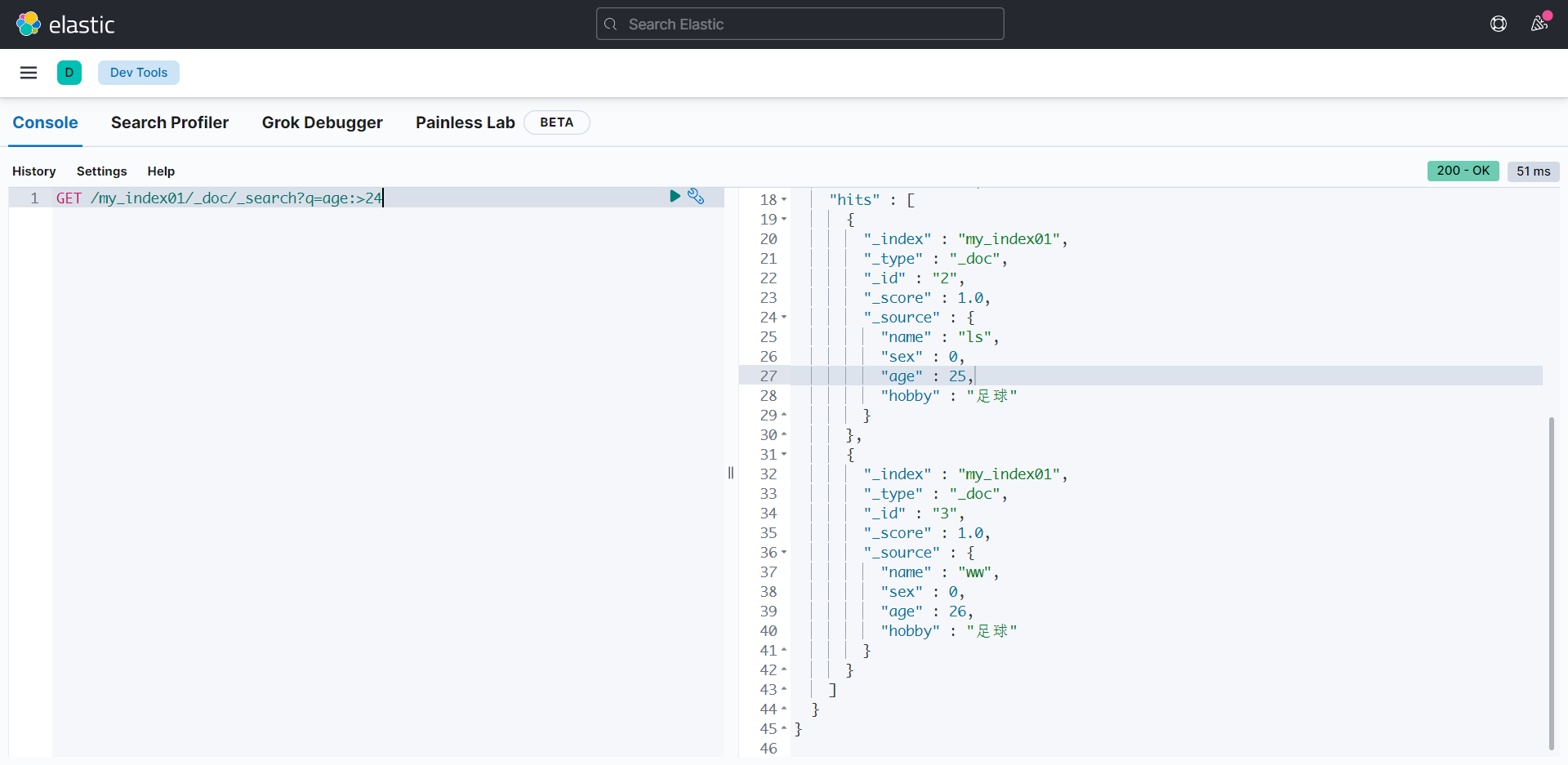Click the "age" : 26 line

[927, 612]
